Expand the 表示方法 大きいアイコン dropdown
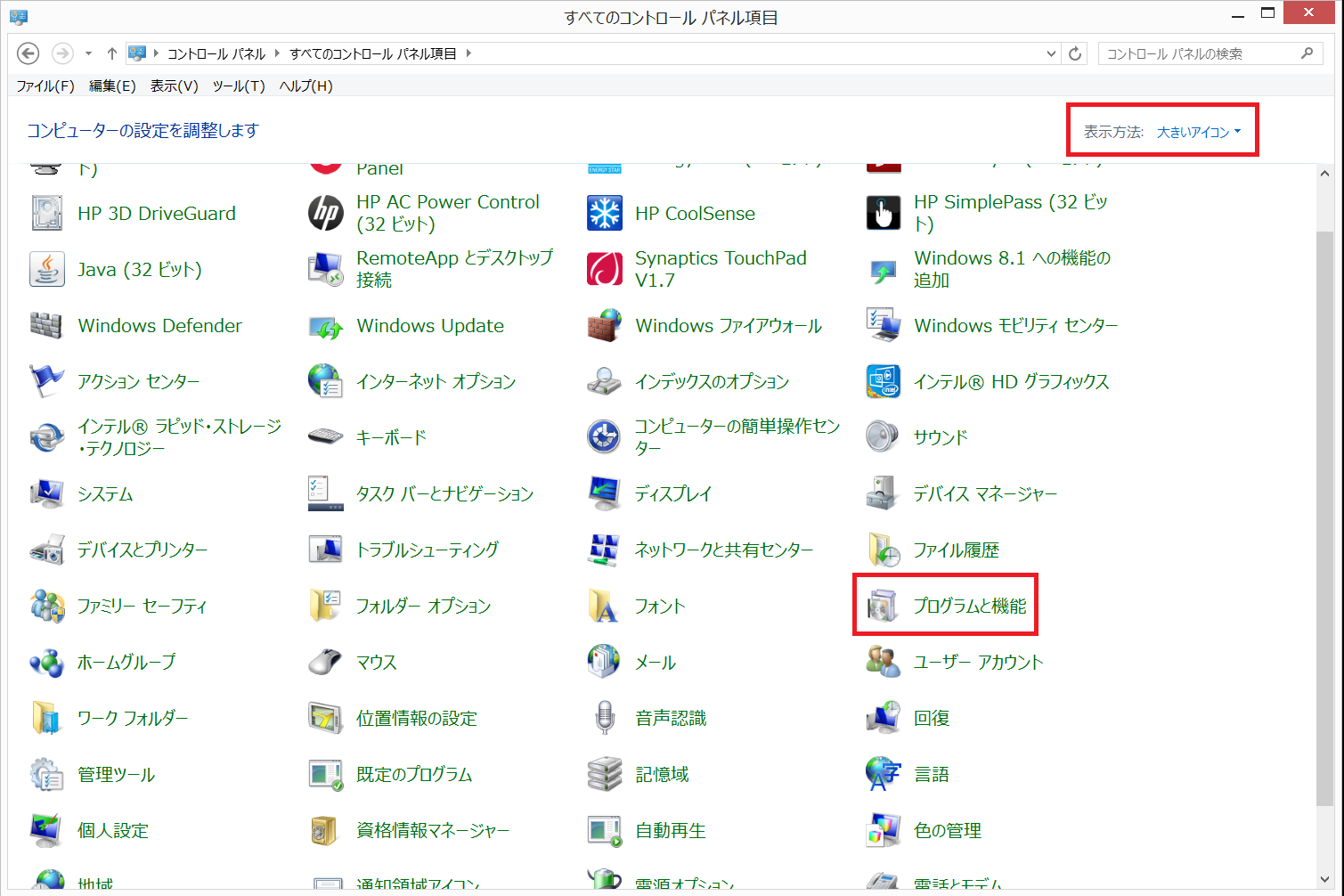 pos(1199,132)
